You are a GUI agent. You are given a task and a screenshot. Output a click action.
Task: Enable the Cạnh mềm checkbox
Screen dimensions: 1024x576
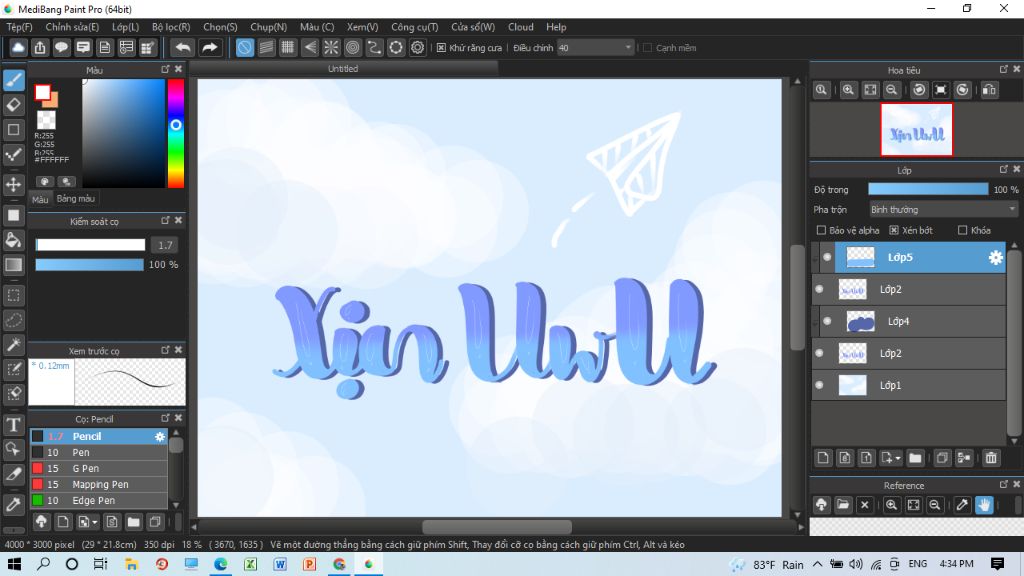pos(648,48)
